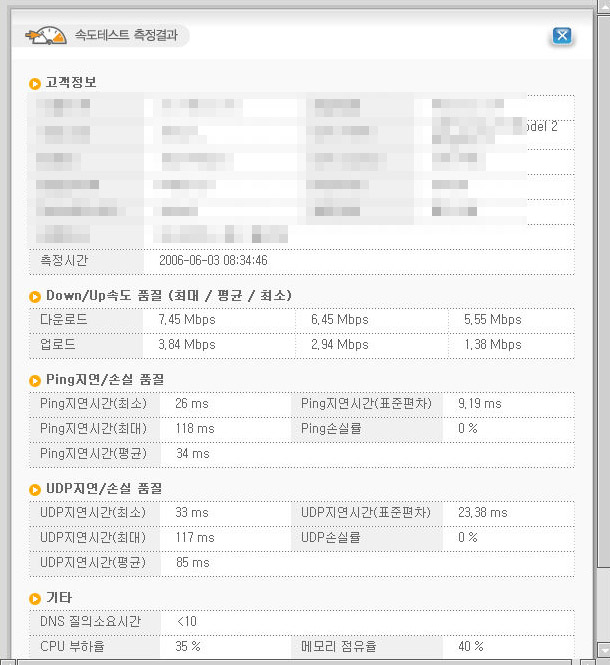
Task: Click the orange bullet beside UDP지연/손실 품질
Action: coord(35,489)
